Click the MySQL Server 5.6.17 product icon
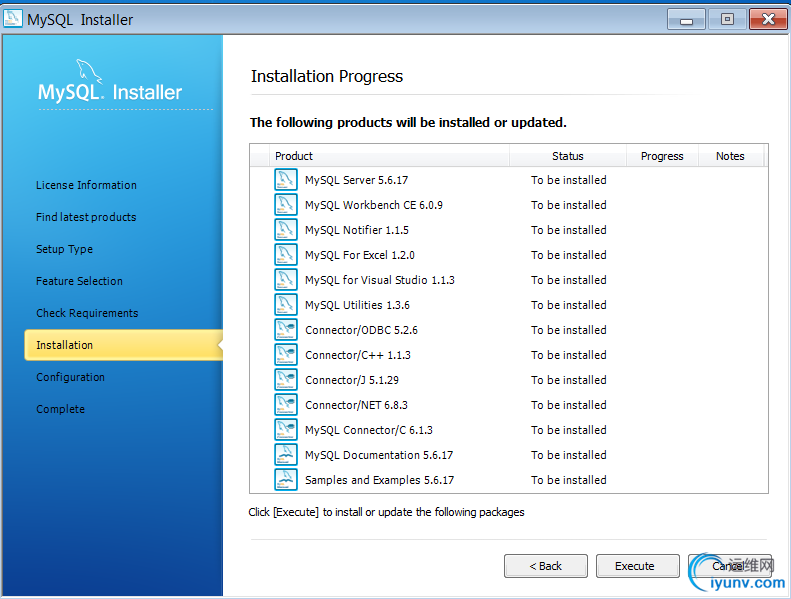Viewport: 791px width, 599px height. (x=286, y=180)
